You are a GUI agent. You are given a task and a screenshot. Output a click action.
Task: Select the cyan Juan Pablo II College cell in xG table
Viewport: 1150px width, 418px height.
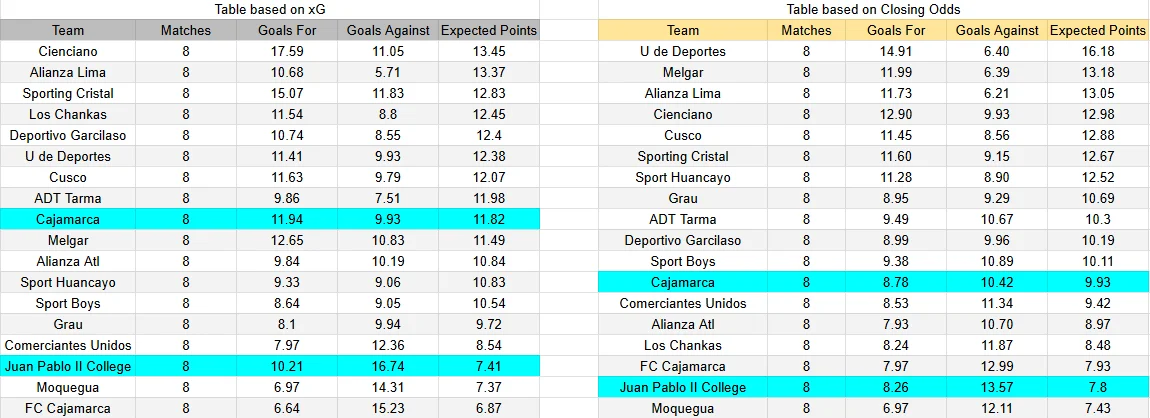coord(67,366)
